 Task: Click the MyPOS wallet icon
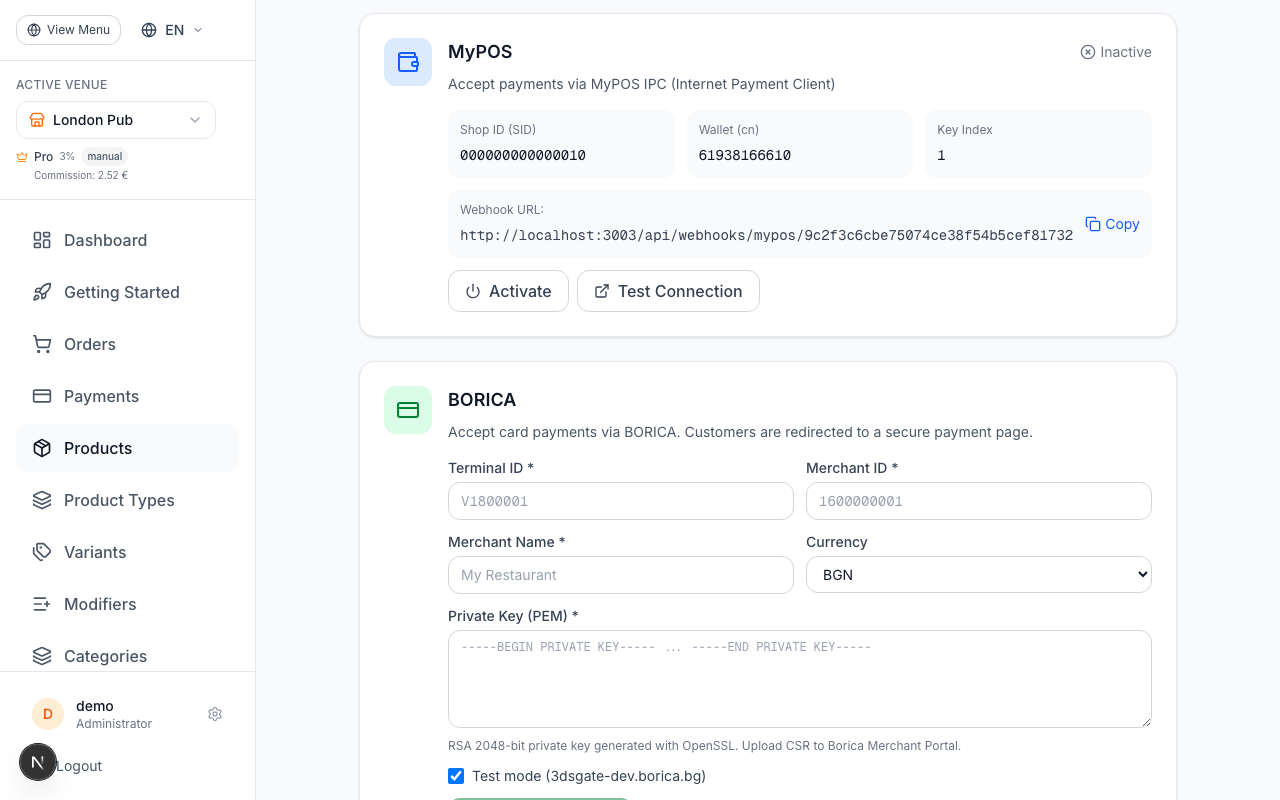click(408, 62)
